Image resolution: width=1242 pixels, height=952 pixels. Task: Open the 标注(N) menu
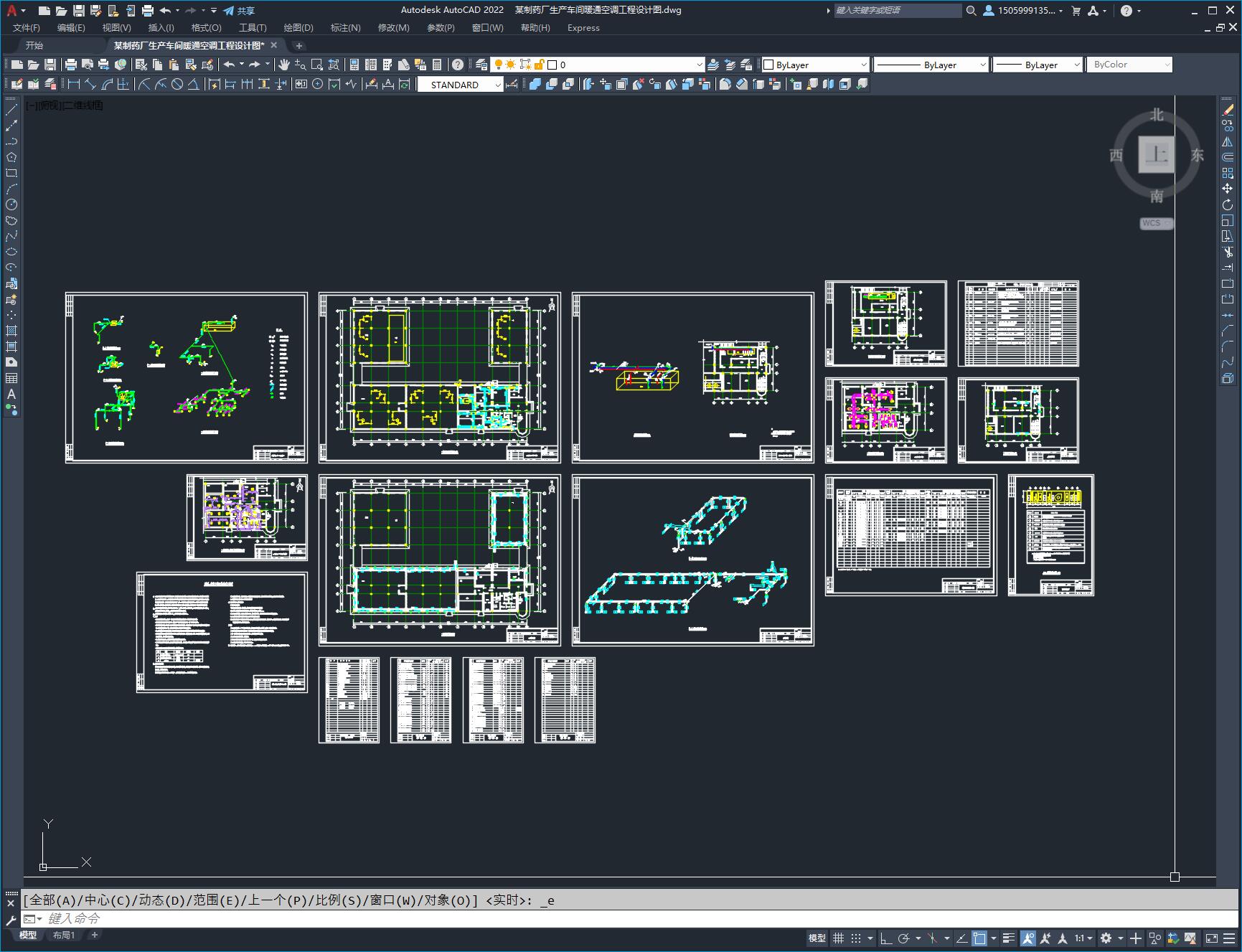click(x=345, y=27)
